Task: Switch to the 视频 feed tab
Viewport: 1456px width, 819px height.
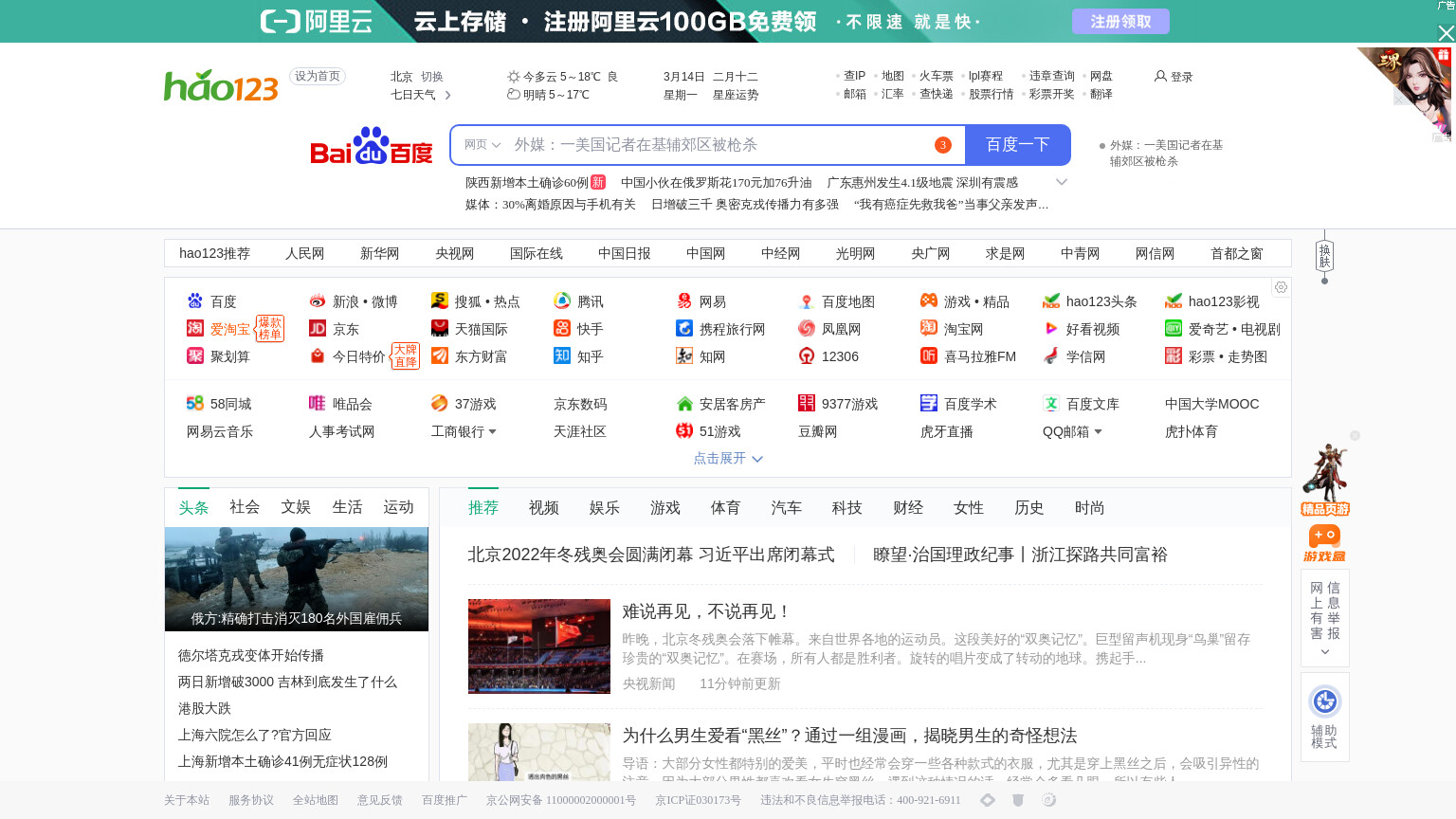Action: [544, 508]
